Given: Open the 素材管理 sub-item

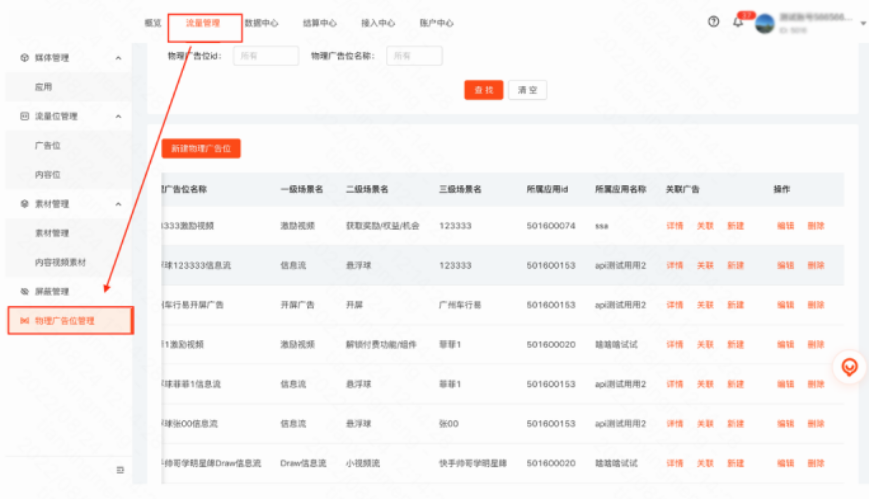Looking at the screenshot, I should (x=52, y=233).
